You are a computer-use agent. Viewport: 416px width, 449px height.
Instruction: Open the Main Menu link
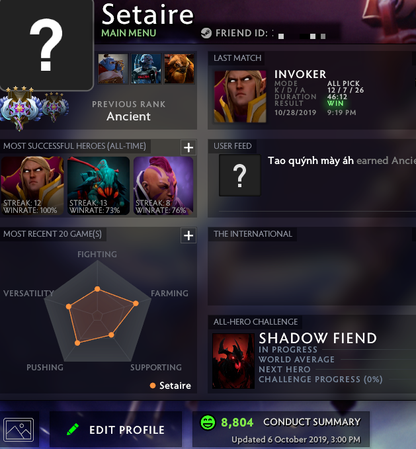tap(129, 33)
